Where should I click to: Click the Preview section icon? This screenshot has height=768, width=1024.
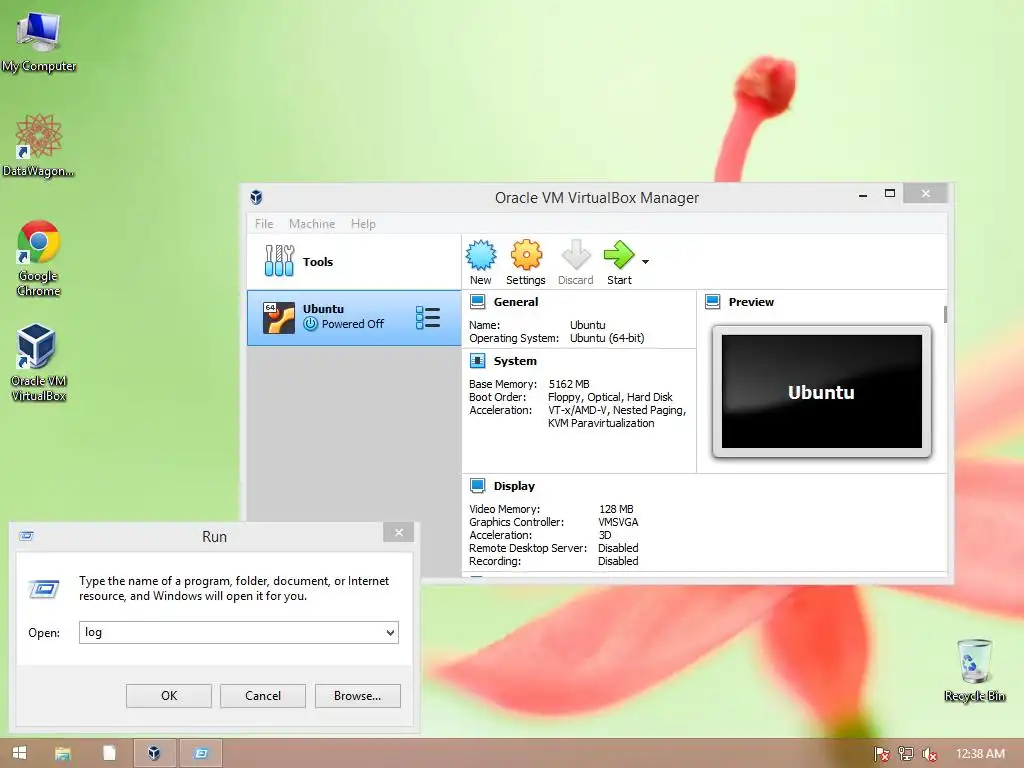(713, 302)
